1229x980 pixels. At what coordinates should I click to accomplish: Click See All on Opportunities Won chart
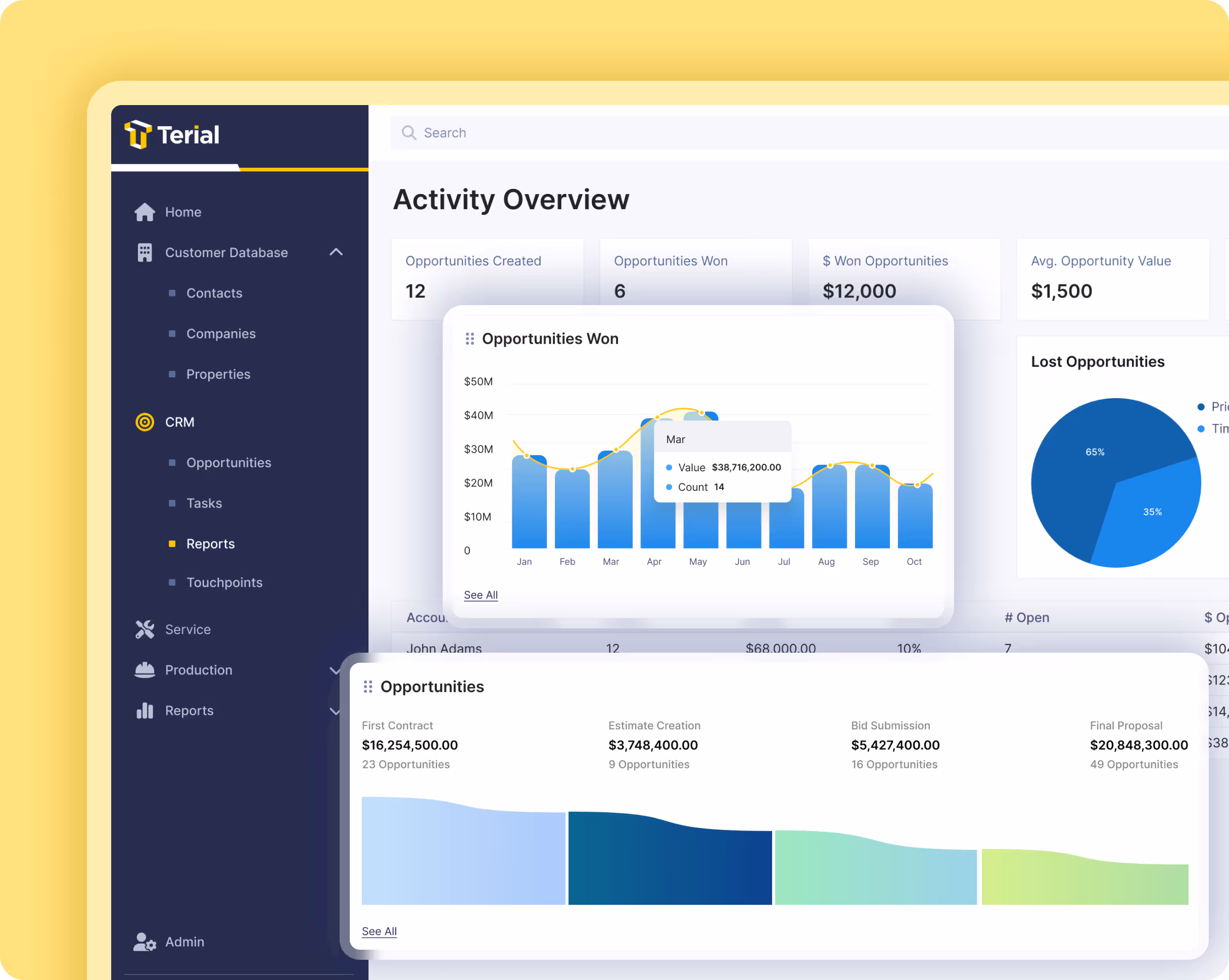480,594
